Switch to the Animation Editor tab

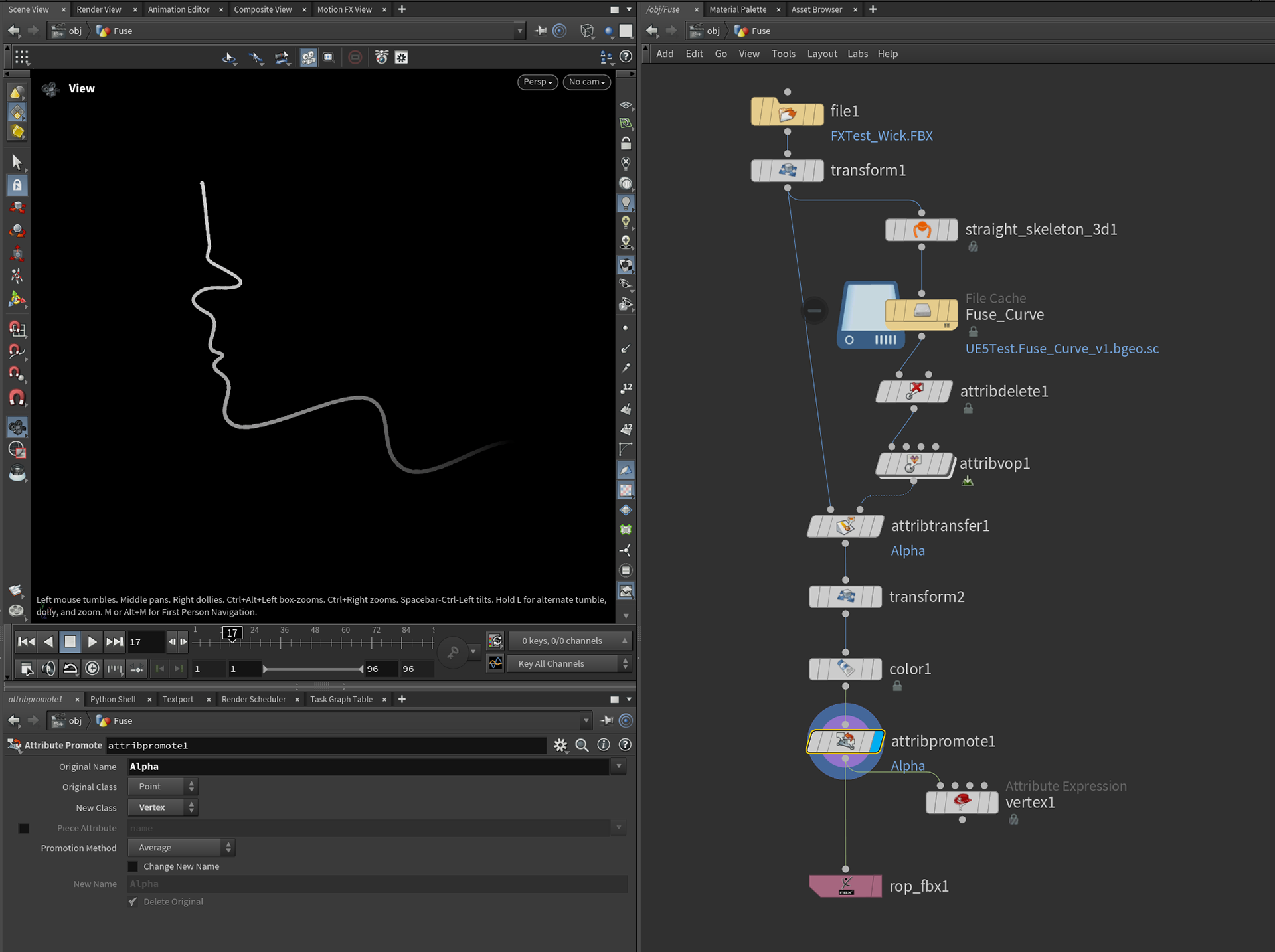tap(179, 9)
